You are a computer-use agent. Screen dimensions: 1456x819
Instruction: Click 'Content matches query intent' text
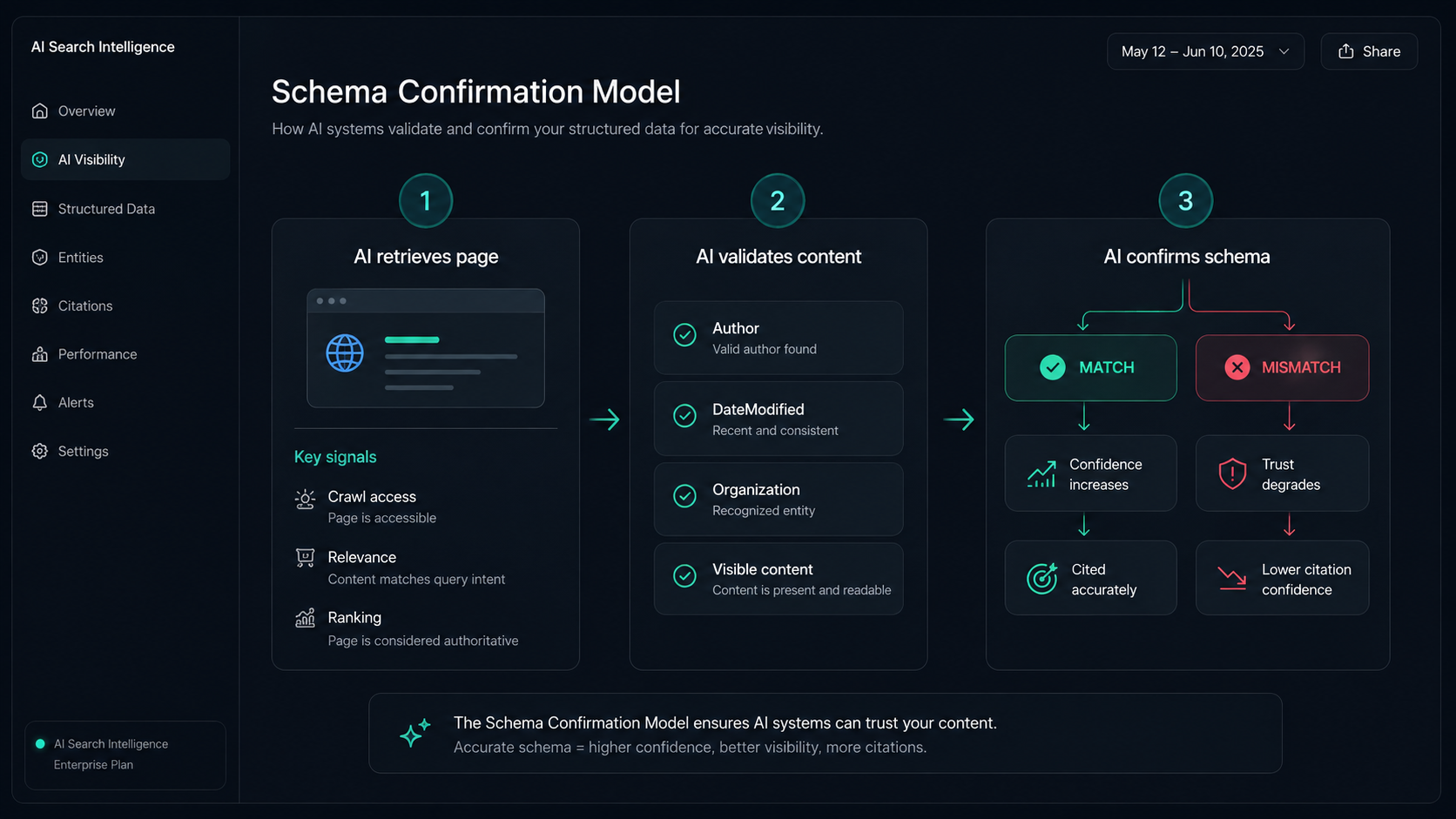(x=416, y=579)
